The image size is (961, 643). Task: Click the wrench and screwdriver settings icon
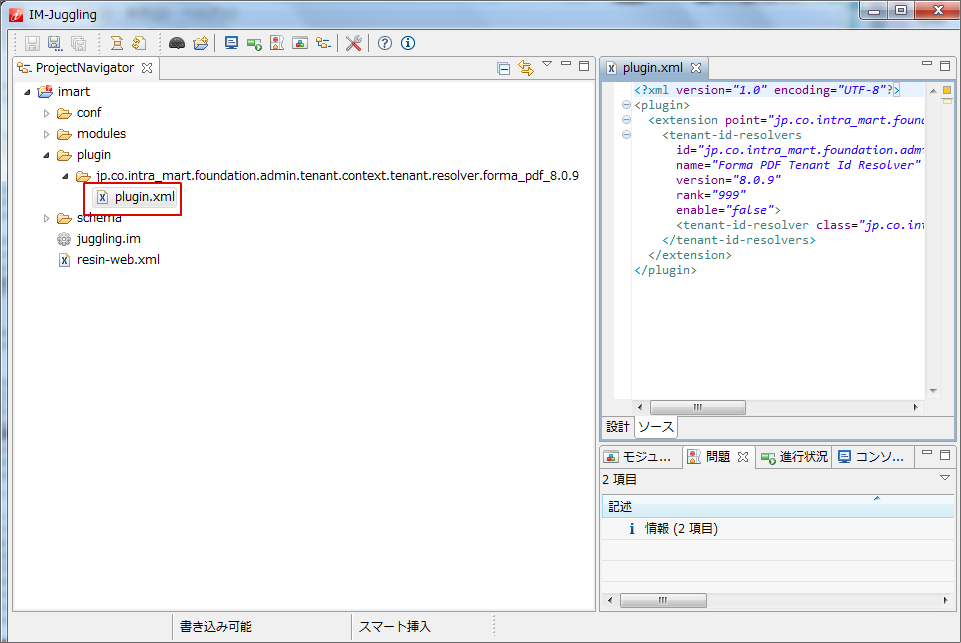coord(353,43)
